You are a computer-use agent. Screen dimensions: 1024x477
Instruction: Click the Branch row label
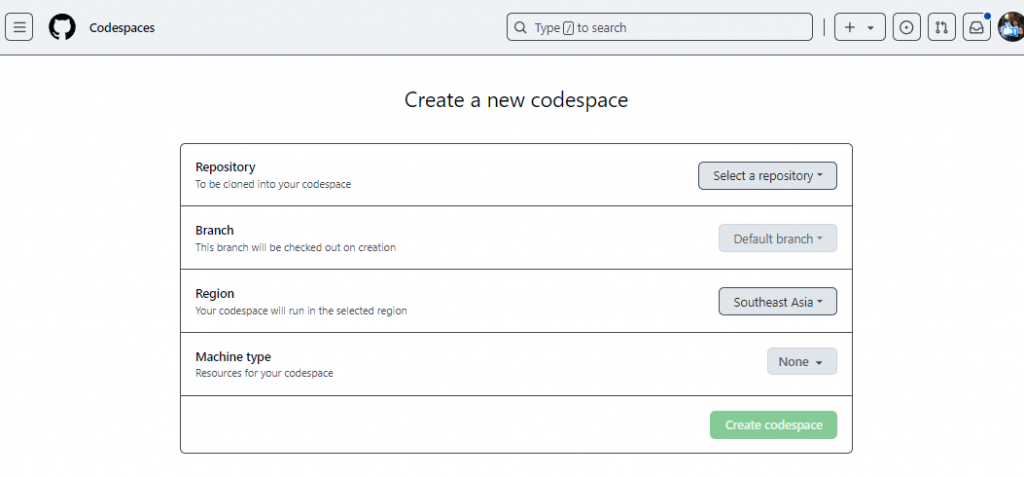(x=215, y=230)
